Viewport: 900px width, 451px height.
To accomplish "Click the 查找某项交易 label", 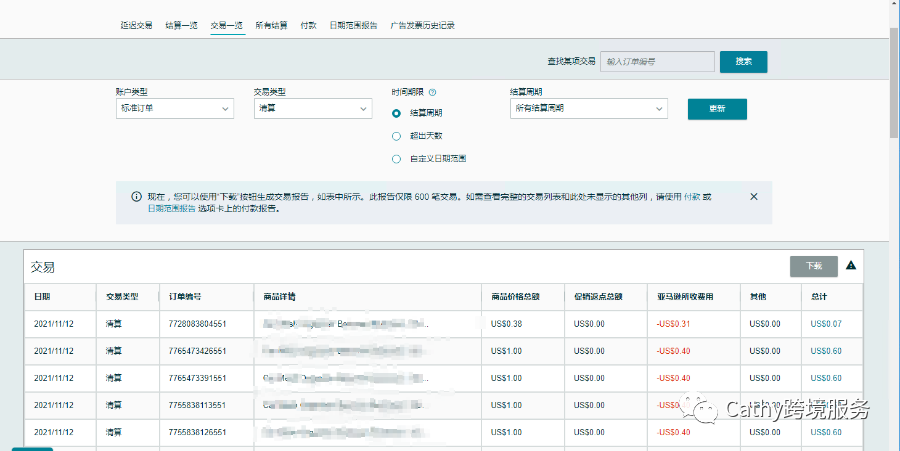I will [571, 61].
